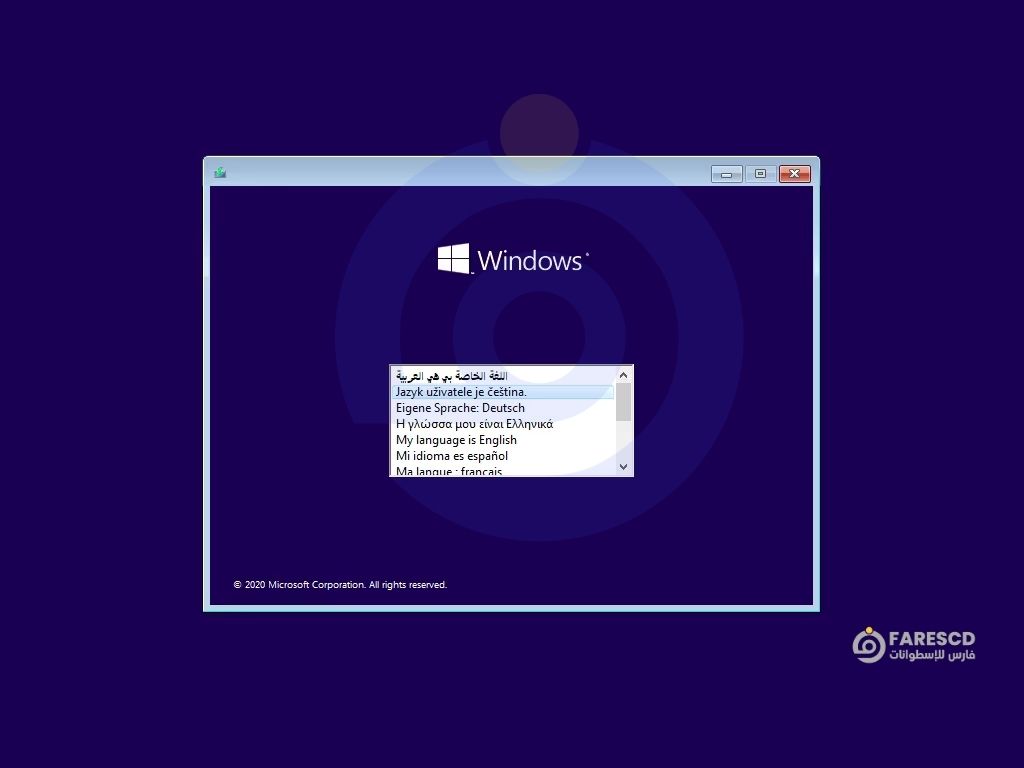Select the Arabic language entry
The image size is (1024, 768).
click(x=503, y=376)
